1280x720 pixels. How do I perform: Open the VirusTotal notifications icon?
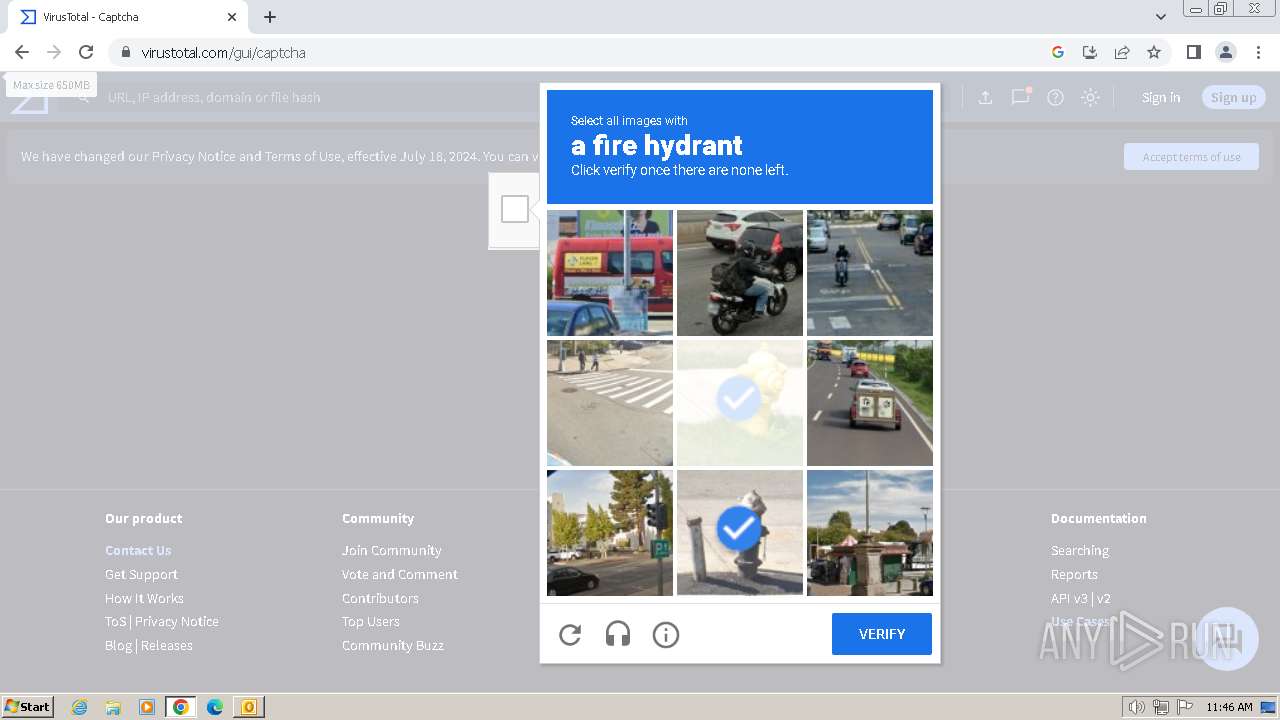point(1020,97)
